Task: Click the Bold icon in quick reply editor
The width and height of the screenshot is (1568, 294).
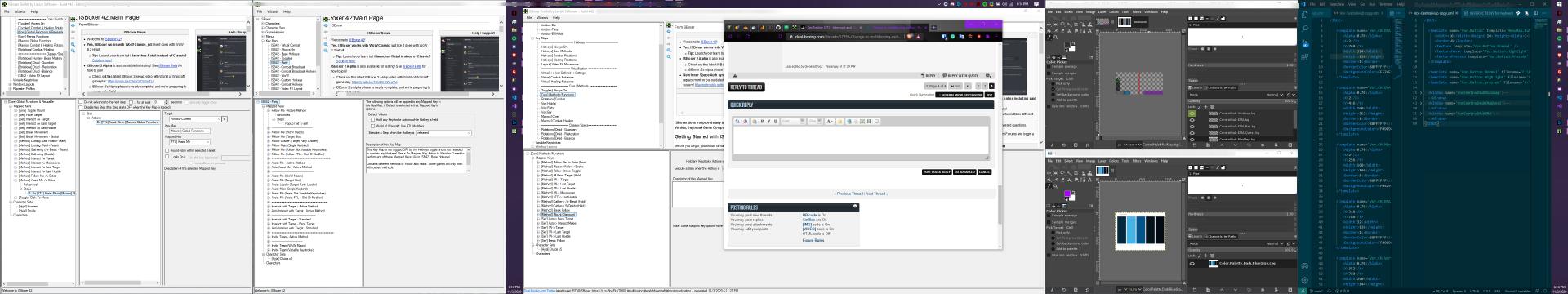Action: 762,121
